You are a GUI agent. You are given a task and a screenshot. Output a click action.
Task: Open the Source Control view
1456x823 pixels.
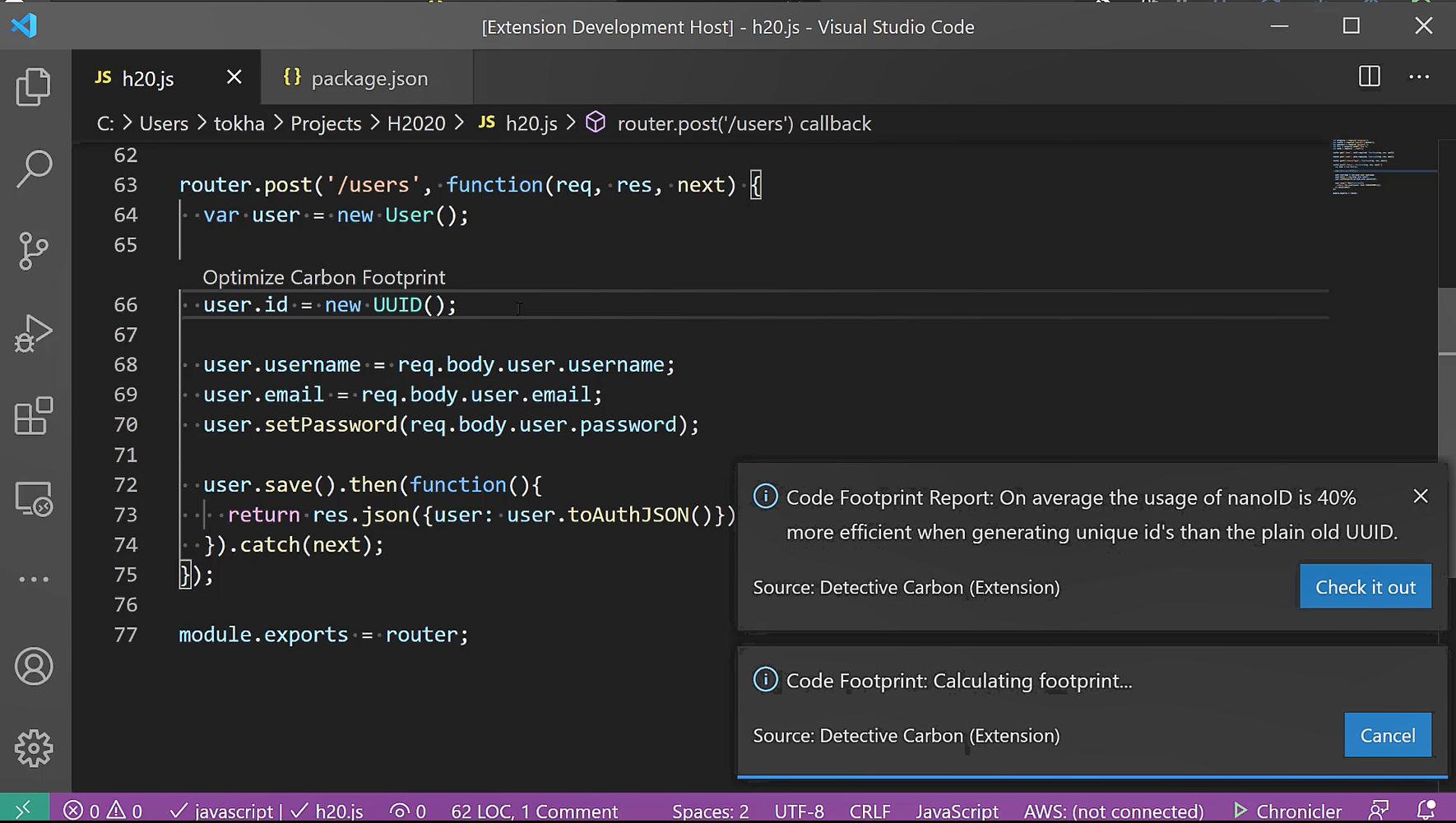33,251
